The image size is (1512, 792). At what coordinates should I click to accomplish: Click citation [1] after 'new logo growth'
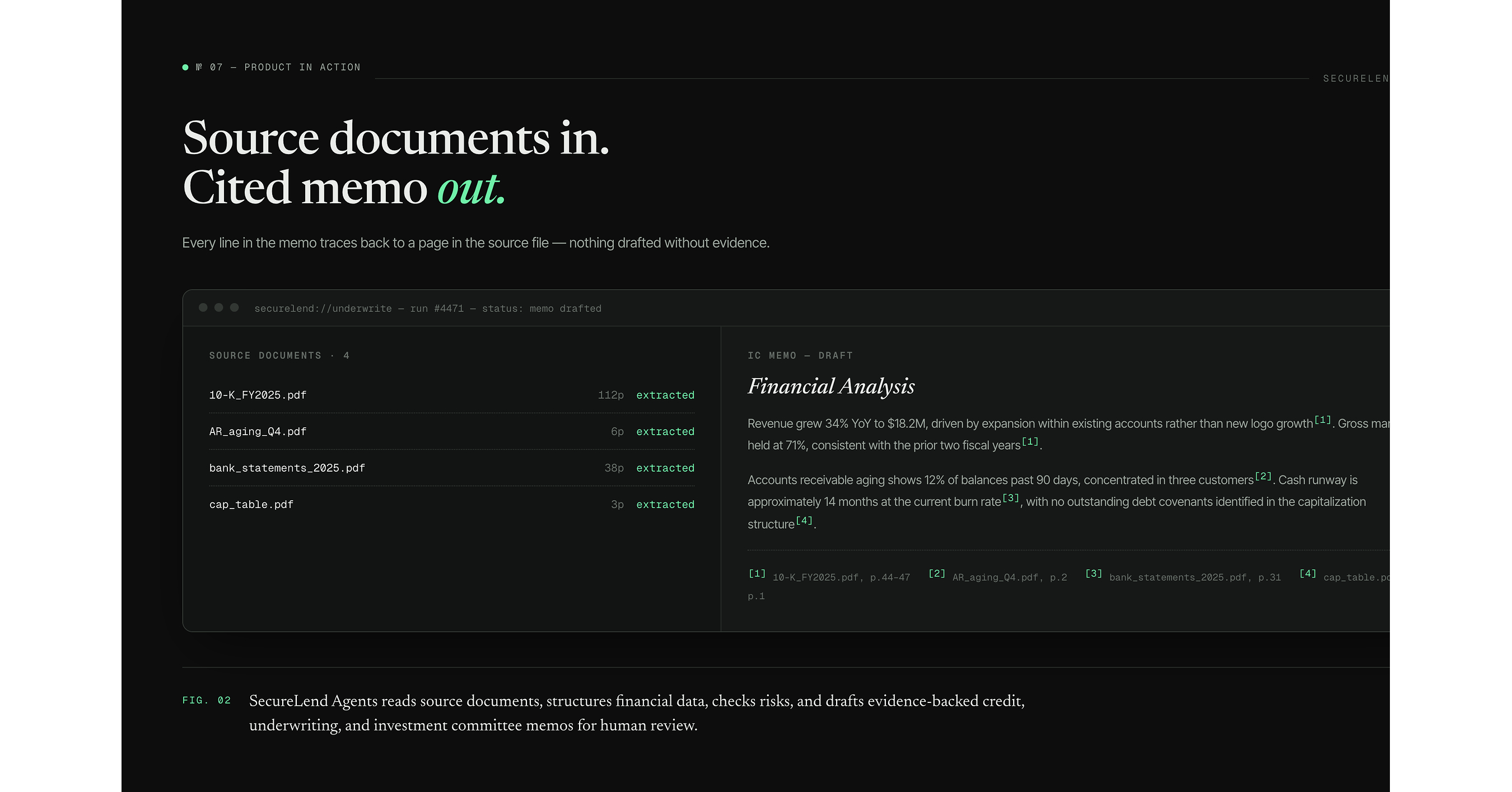1322,420
